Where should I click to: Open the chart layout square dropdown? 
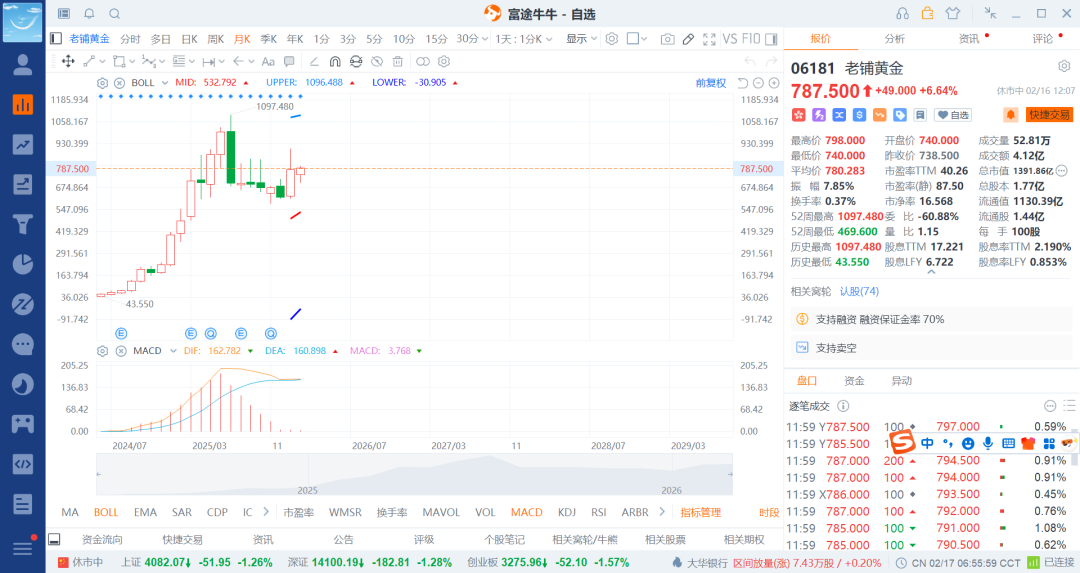pyautogui.click(x=637, y=39)
